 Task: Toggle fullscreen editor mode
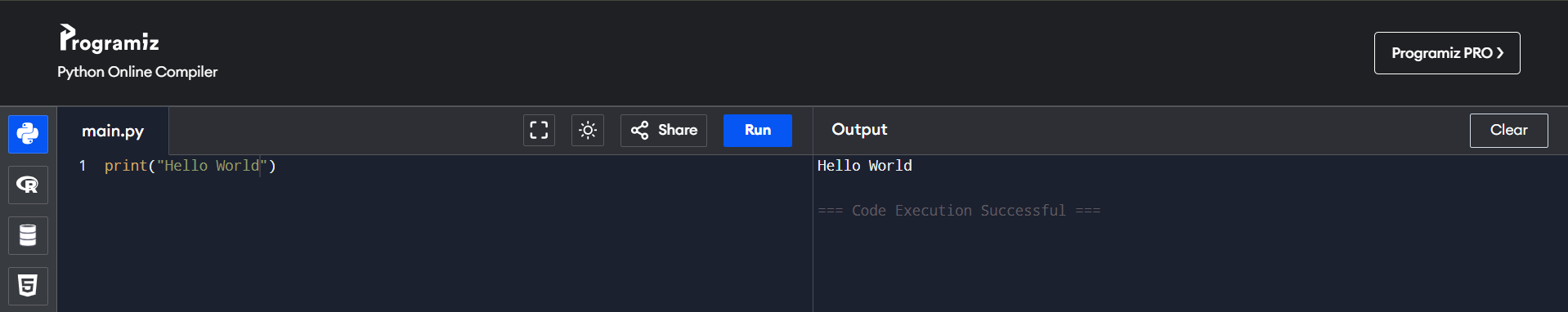(539, 130)
